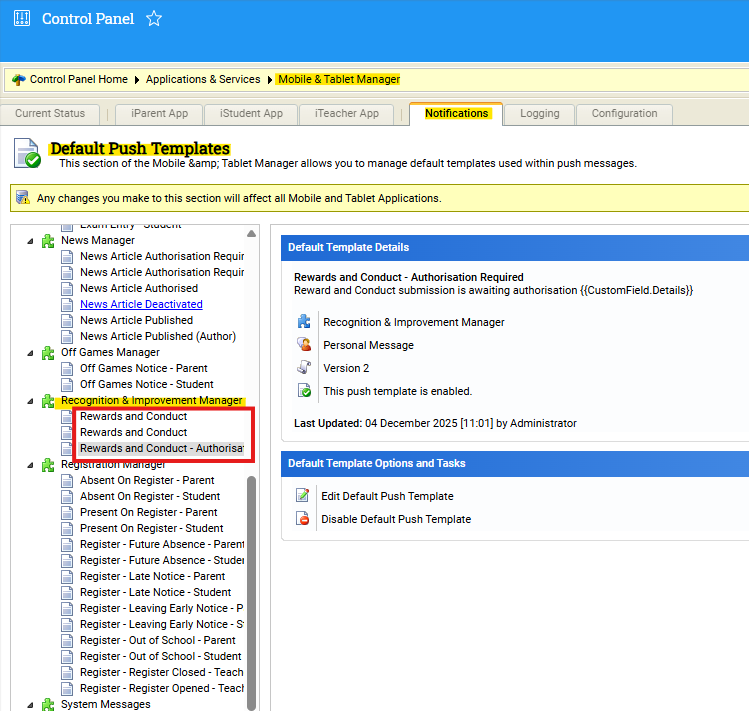Screen dimensions: 749x711
Task: Click the warning banner information icon
Action: 22,197
